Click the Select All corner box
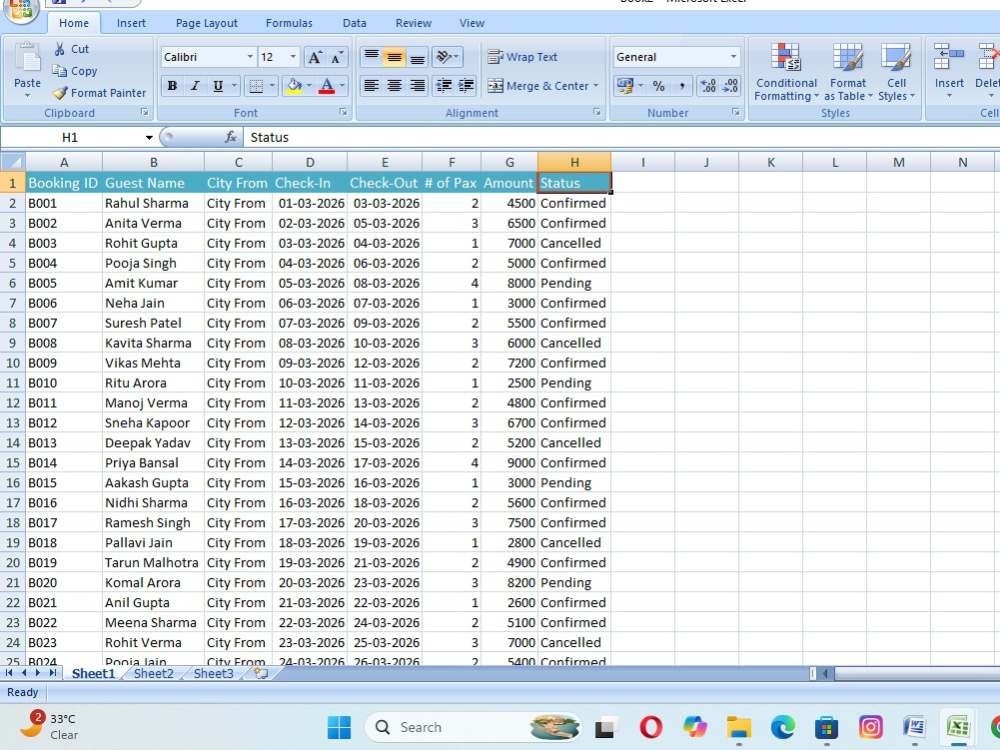This screenshot has width=1000, height=750. [x=13, y=162]
